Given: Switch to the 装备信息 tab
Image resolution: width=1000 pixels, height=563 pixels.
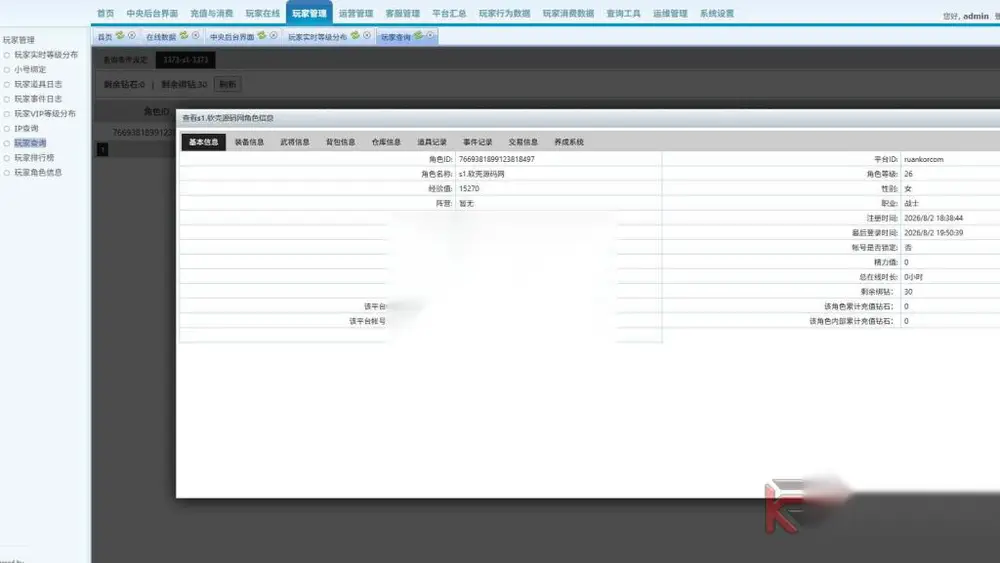Looking at the screenshot, I should (x=249, y=142).
